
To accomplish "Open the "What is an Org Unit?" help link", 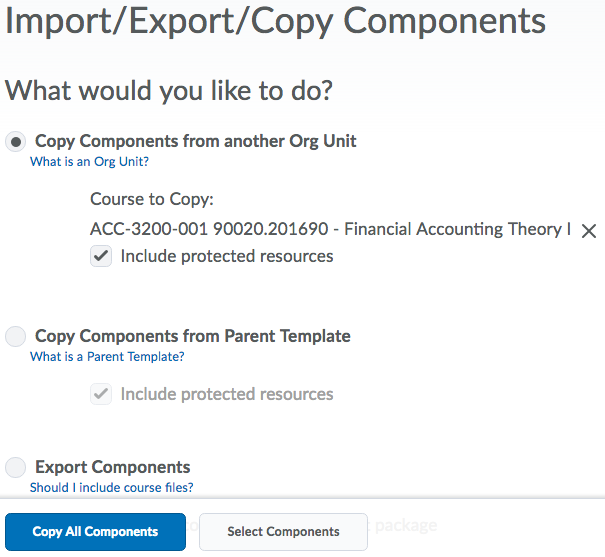I will click(89, 162).
